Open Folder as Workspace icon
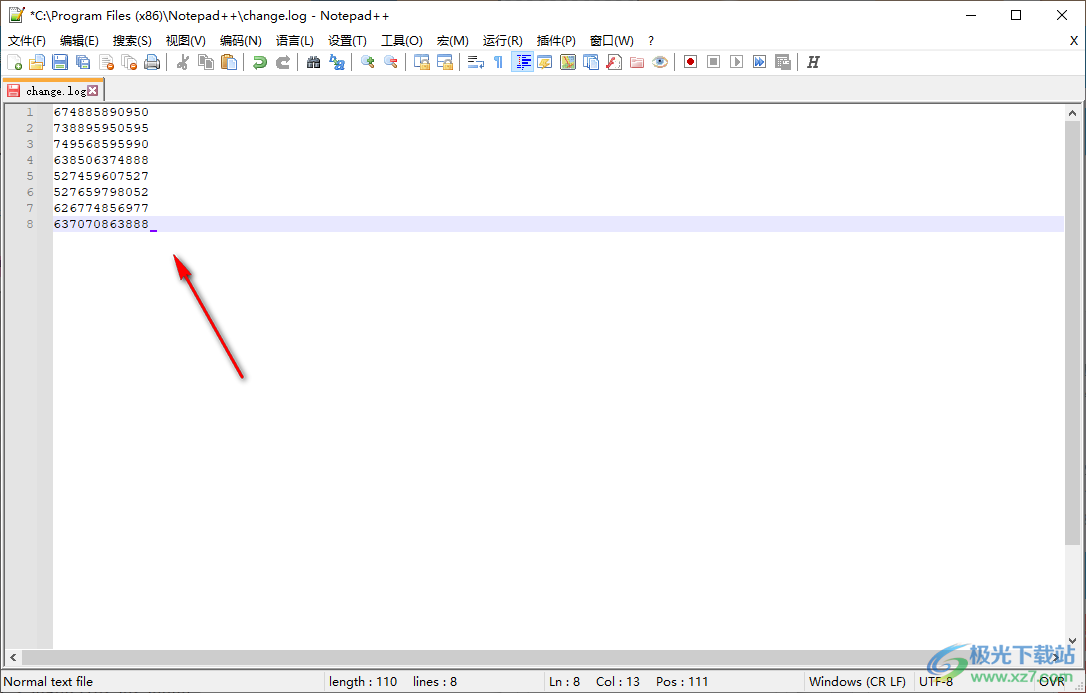1086x693 pixels. click(x=637, y=62)
